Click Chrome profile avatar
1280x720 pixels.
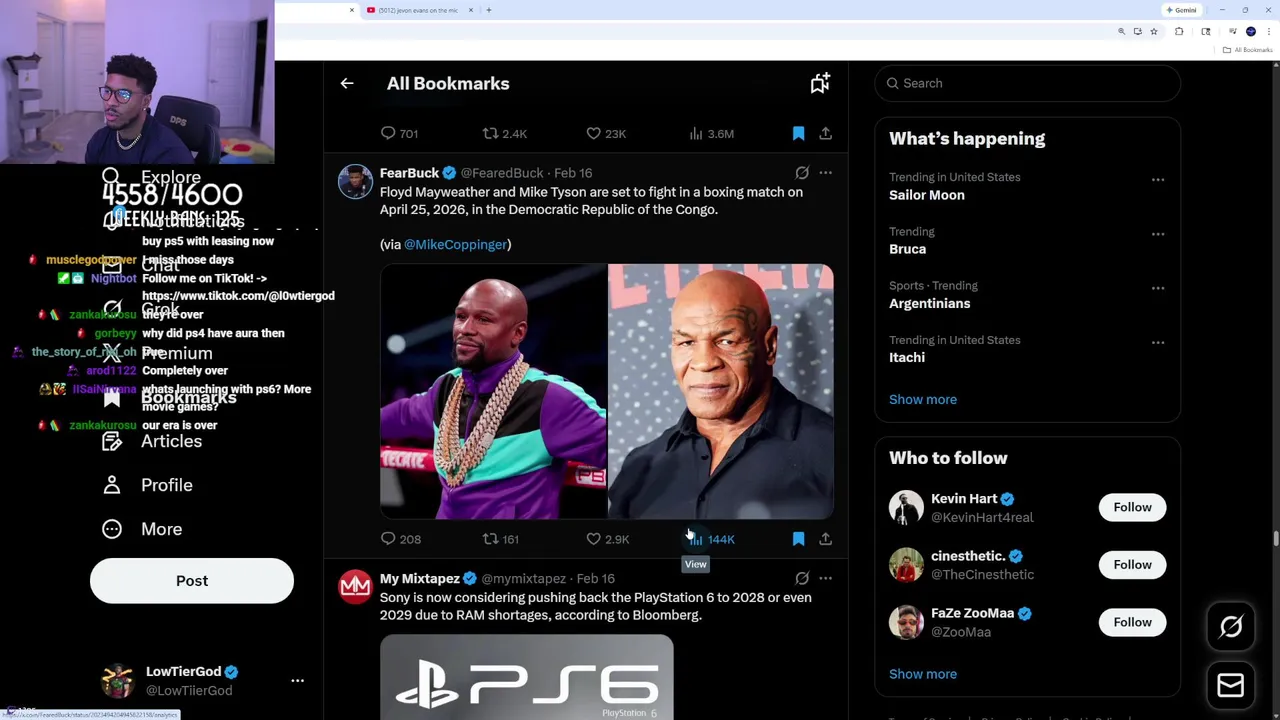[1250, 32]
